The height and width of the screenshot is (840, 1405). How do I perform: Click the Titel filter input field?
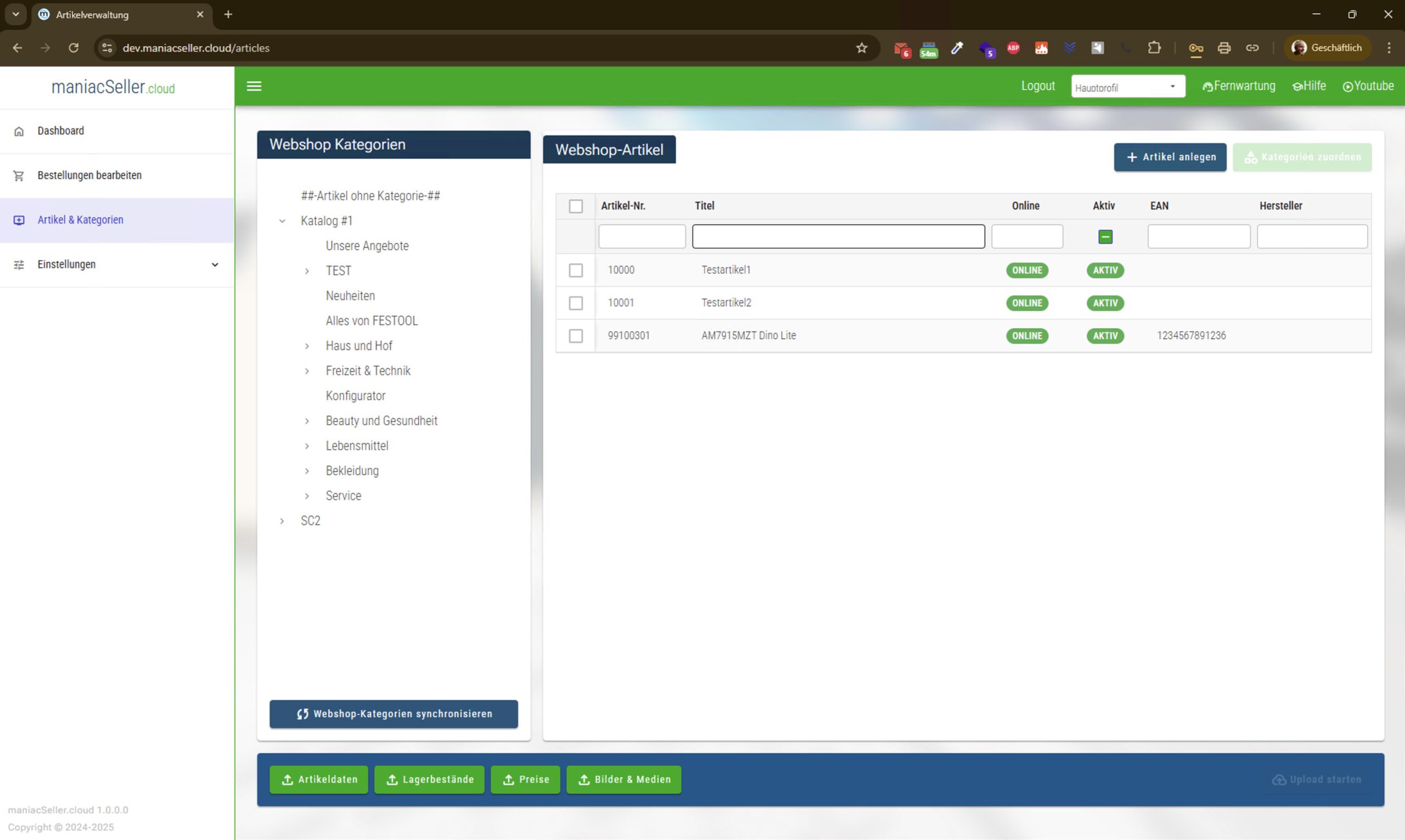tap(838, 236)
